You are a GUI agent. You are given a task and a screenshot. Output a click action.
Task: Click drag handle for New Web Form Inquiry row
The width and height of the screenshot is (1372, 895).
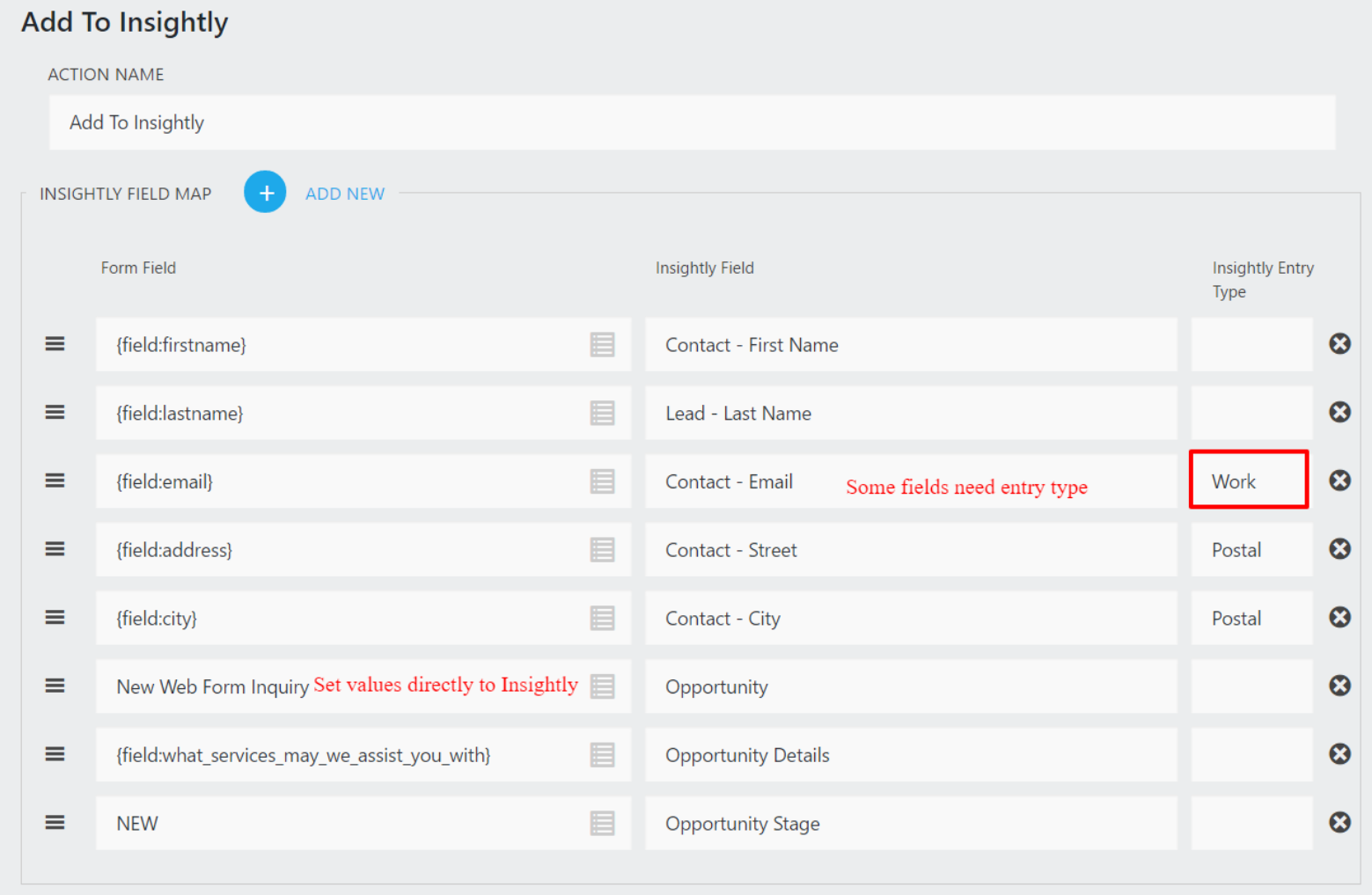[55, 686]
